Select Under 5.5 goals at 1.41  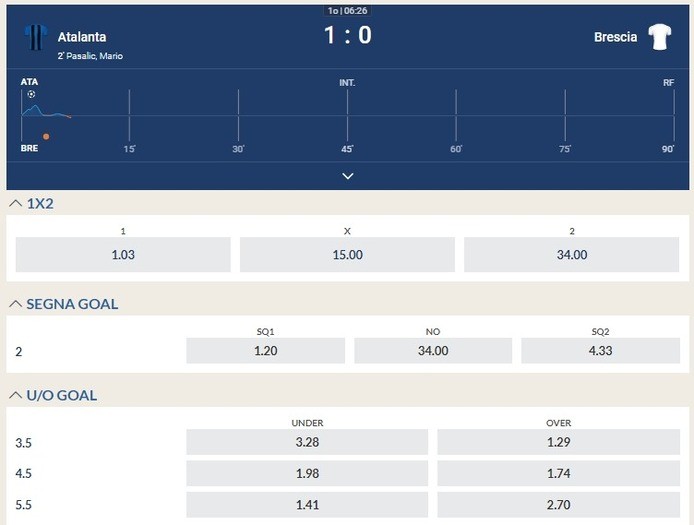pos(307,504)
